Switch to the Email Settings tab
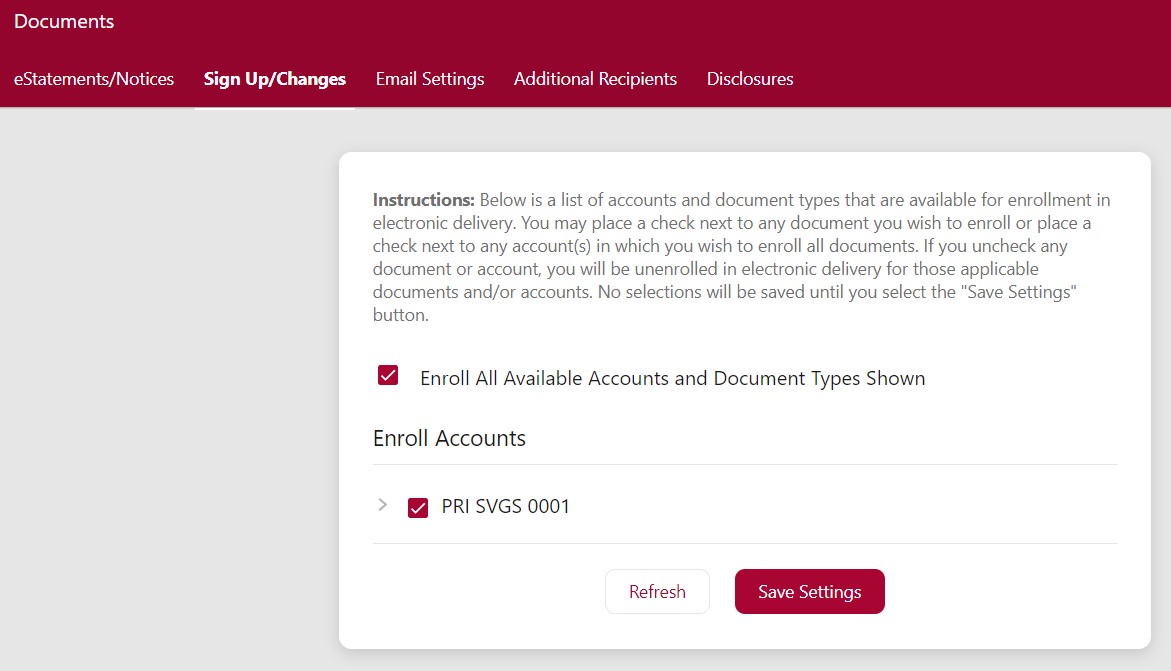Image resolution: width=1171 pixels, height=671 pixels. (430, 79)
